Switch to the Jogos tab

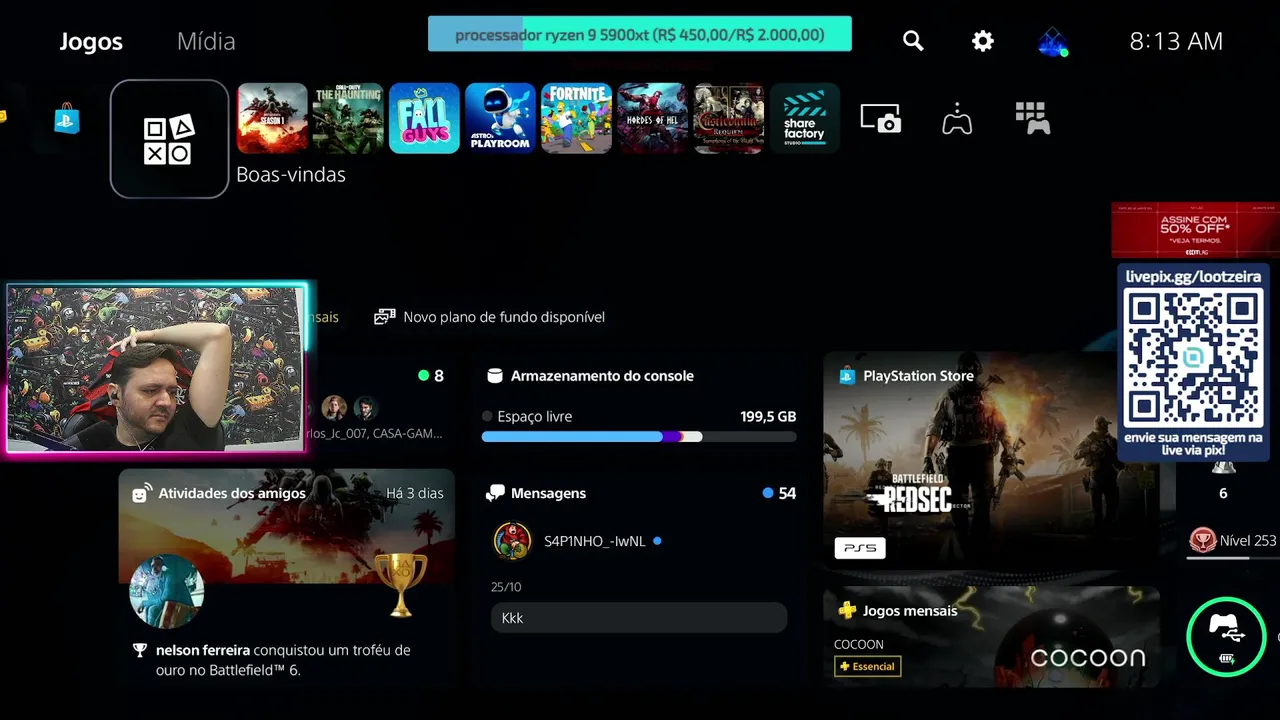(91, 41)
